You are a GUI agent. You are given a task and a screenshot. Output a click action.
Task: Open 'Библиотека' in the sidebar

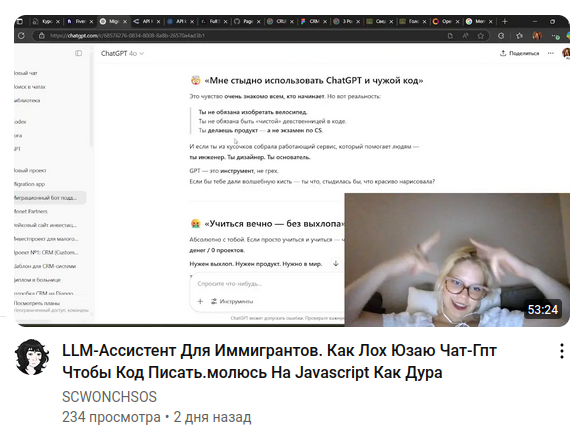[28, 100]
